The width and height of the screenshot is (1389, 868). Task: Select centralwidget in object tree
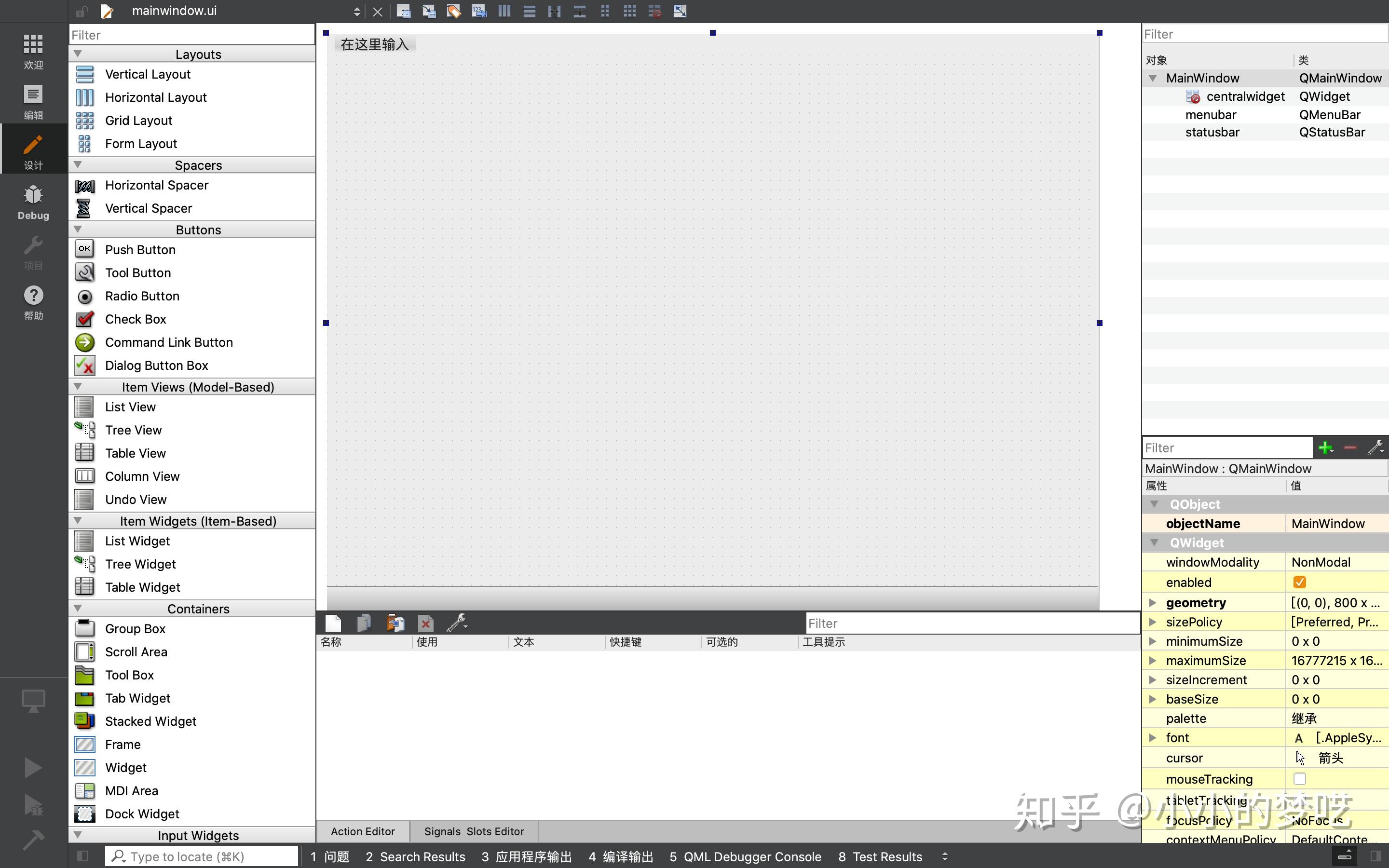point(1244,96)
